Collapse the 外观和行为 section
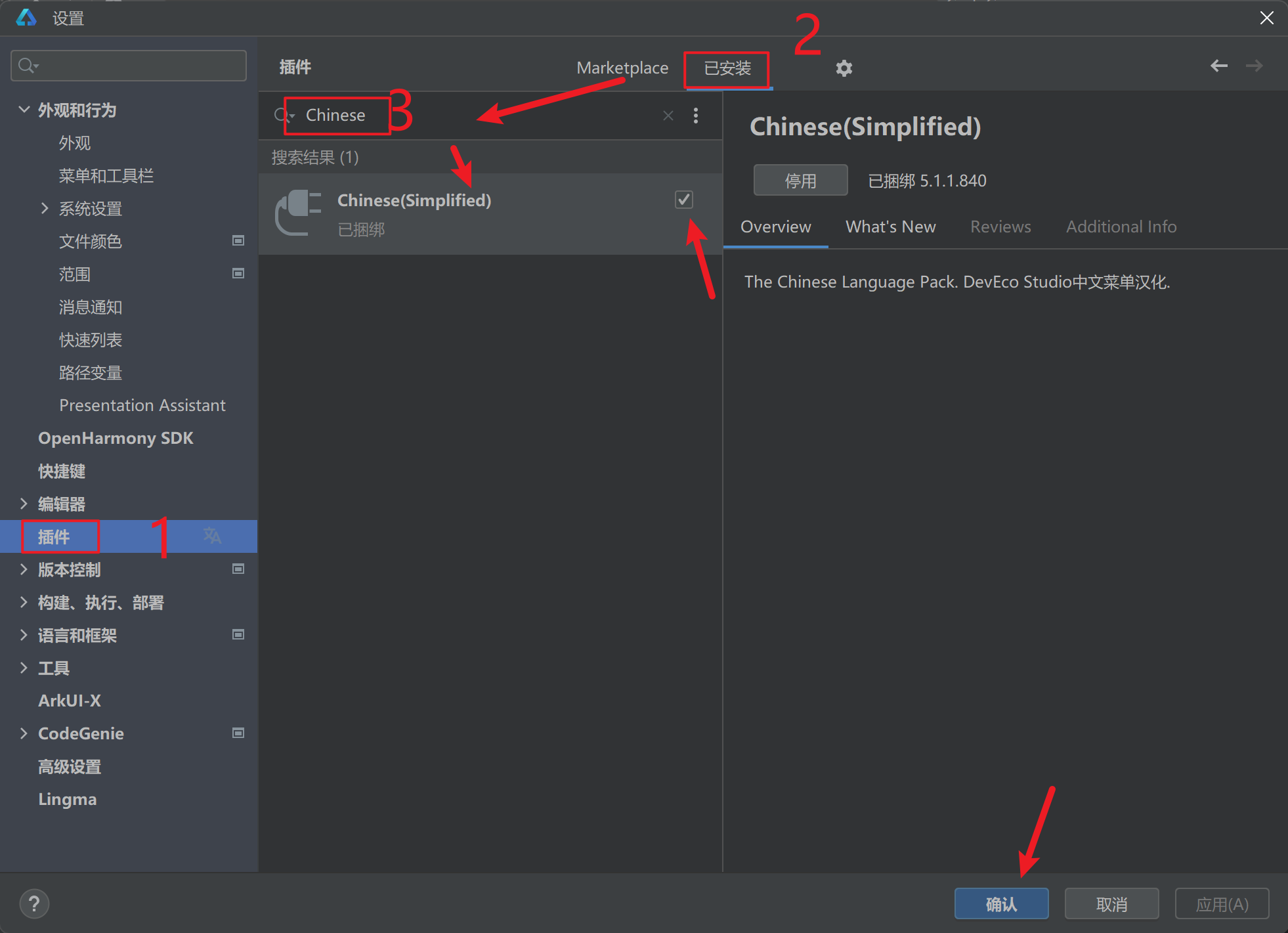 [x=24, y=110]
